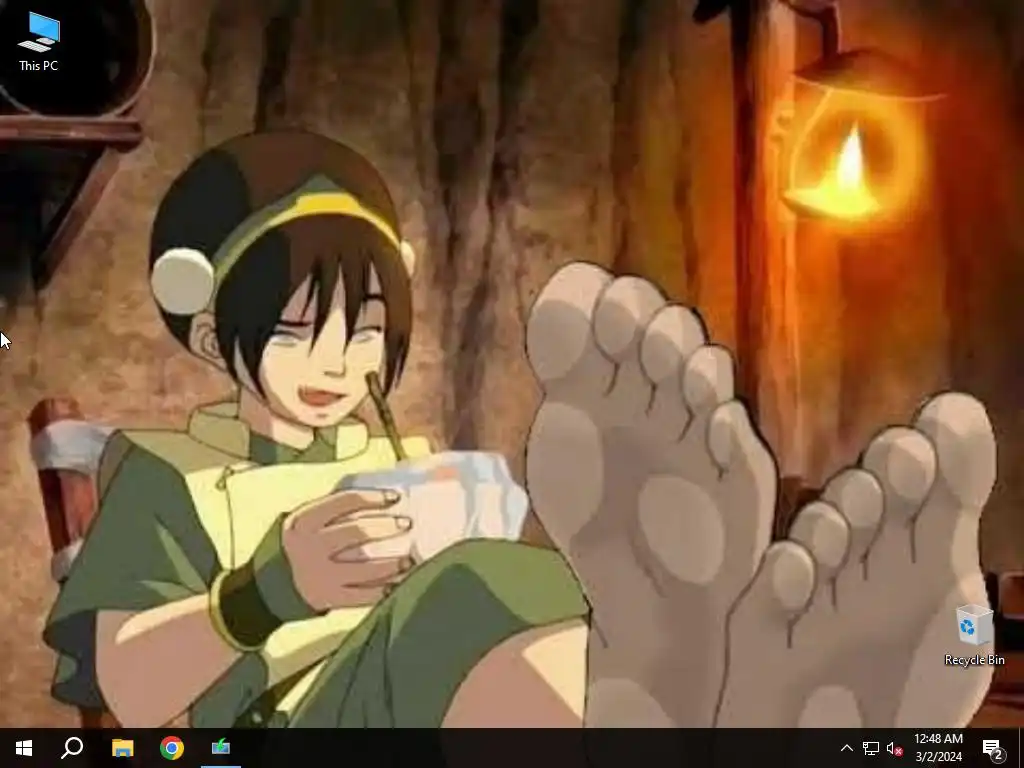Open the muted volume tray icon
1024x768 pixels.
894,748
